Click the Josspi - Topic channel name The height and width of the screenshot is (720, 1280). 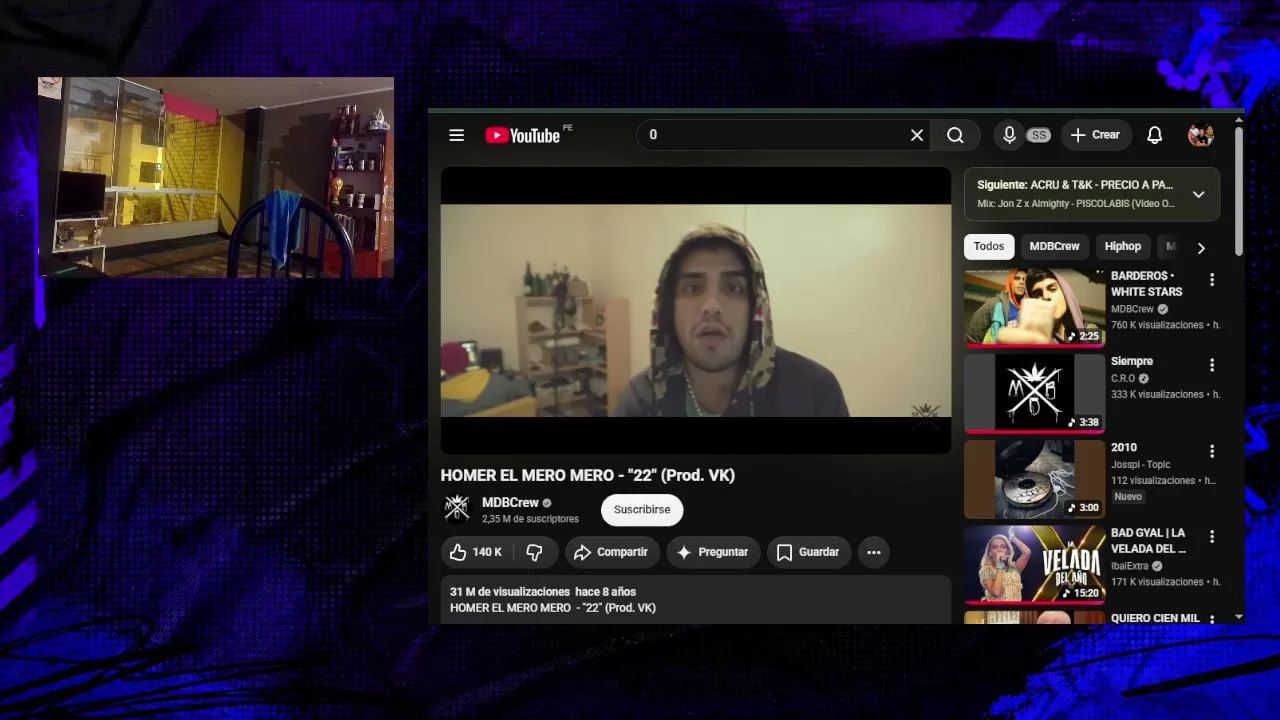(x=1140, y=465)
